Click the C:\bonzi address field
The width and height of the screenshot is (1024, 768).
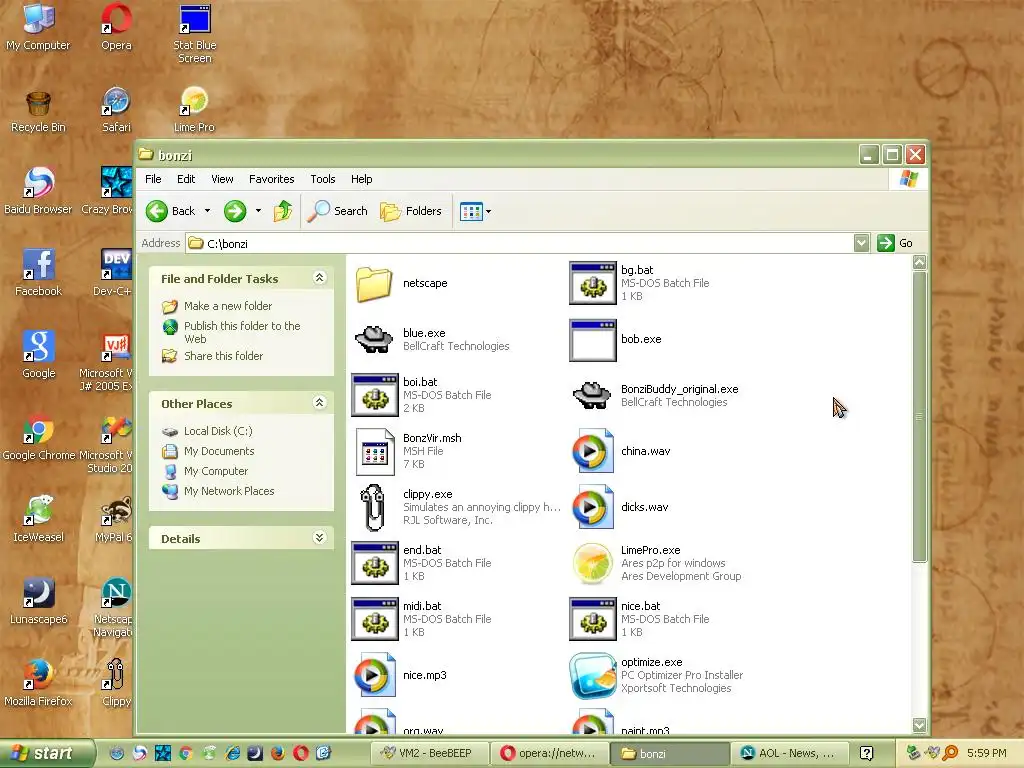[x=519, y=244]
